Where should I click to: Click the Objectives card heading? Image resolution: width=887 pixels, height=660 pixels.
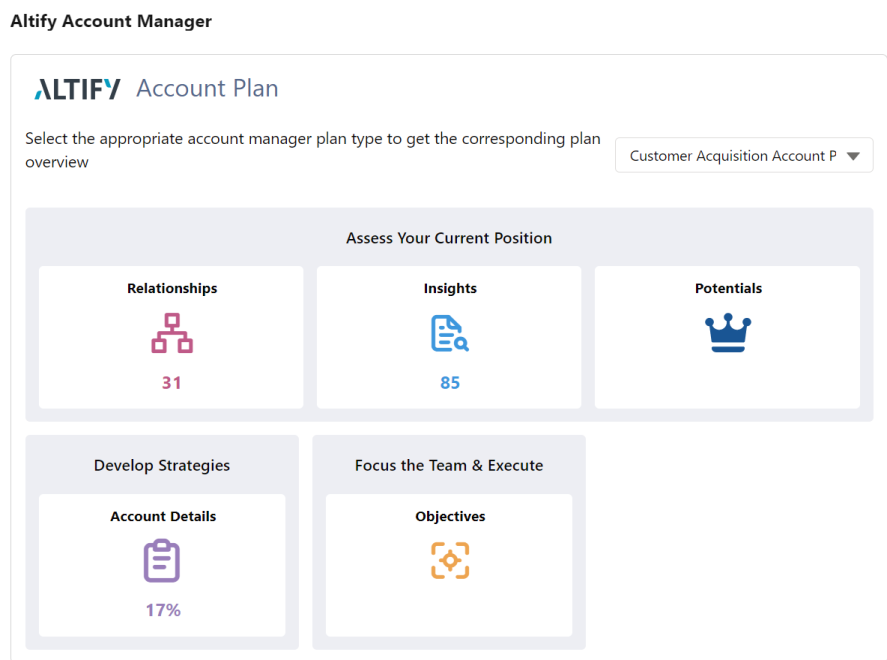450,516
